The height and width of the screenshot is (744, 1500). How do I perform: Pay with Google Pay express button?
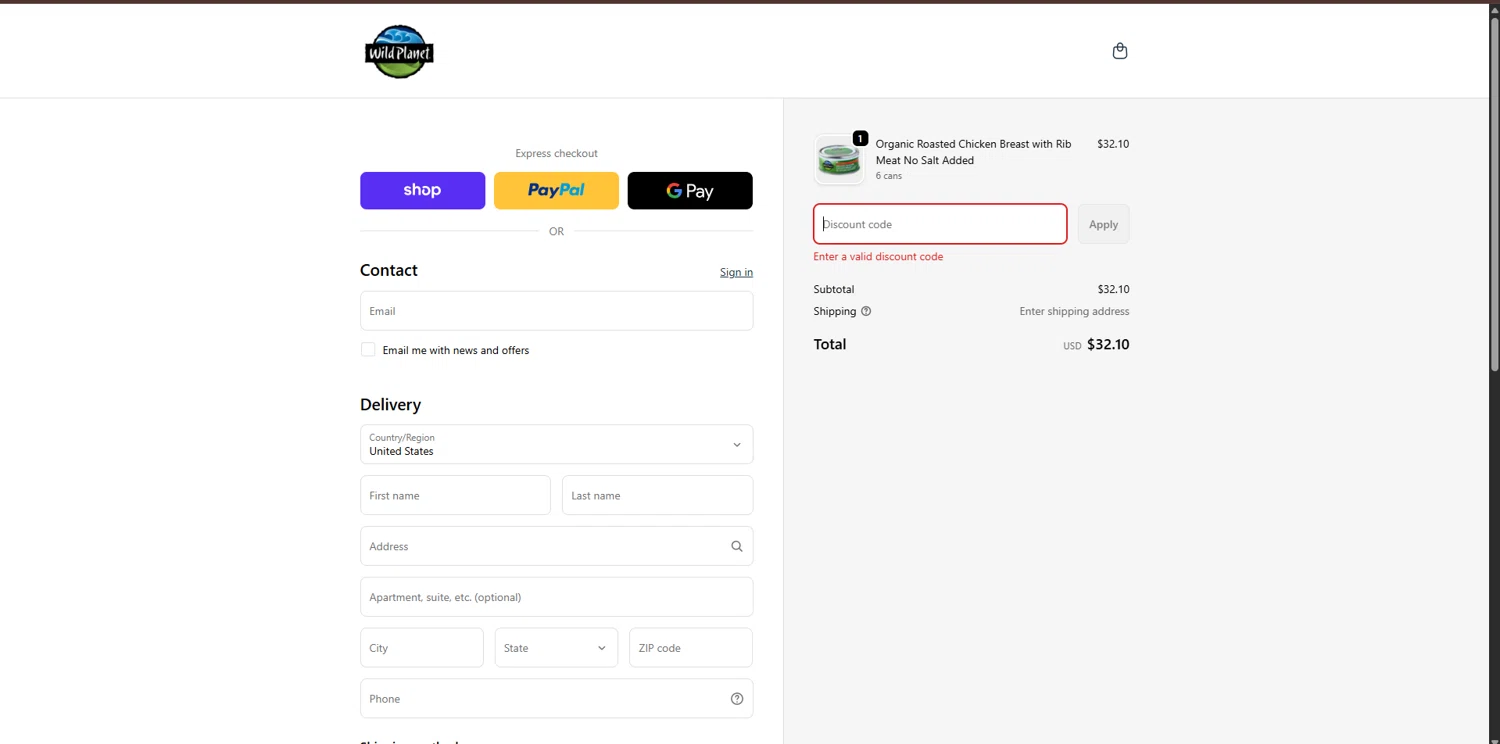tap(690, 190)
